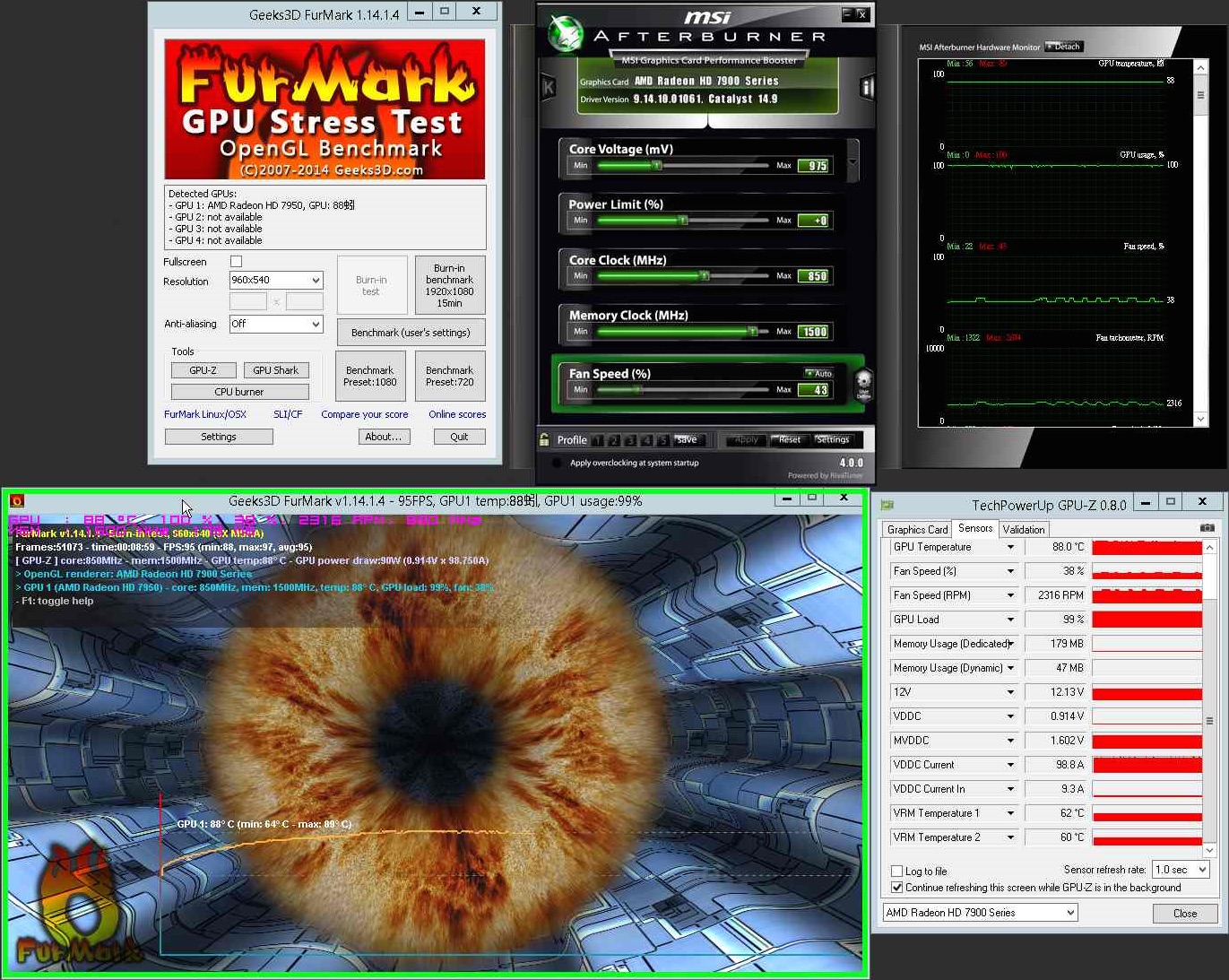1229x980 pixels.
Task: Click Benchmark (user's settings) button
Action: tap(411, 332)
